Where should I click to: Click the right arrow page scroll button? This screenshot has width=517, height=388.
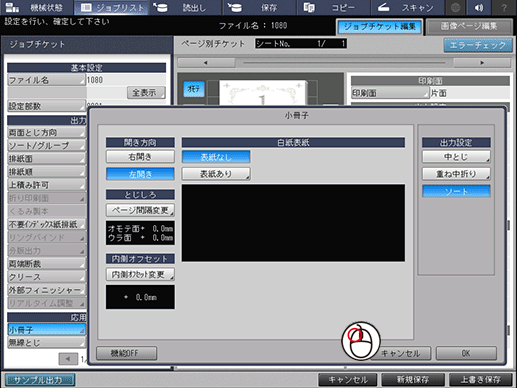(482, 63)
